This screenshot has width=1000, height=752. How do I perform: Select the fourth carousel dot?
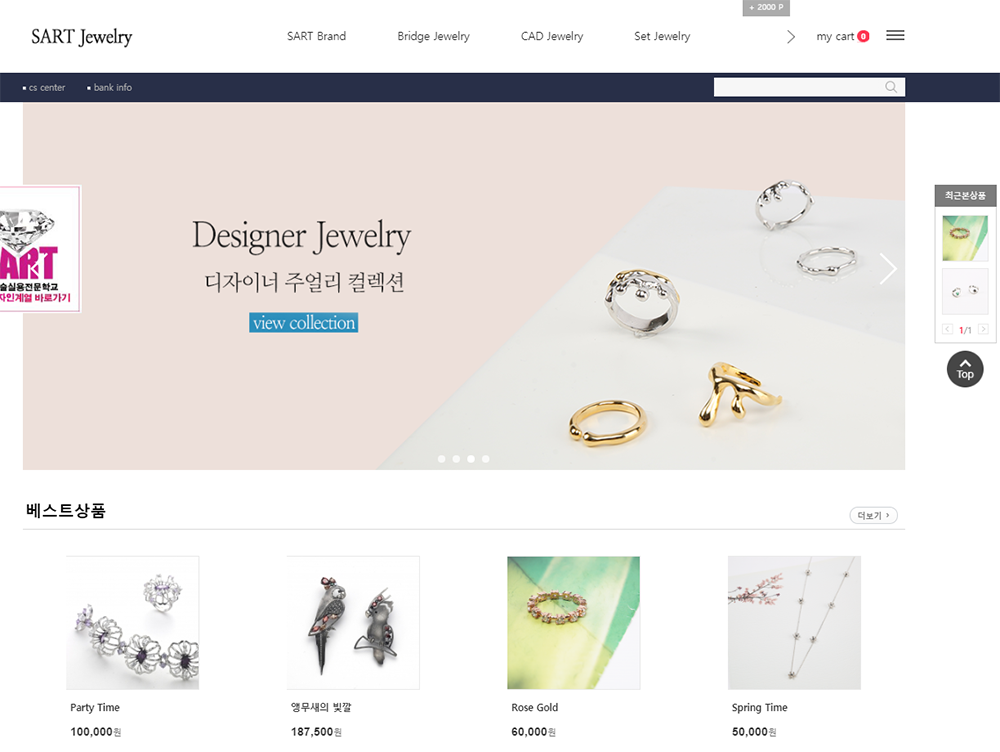coord(485,459)
